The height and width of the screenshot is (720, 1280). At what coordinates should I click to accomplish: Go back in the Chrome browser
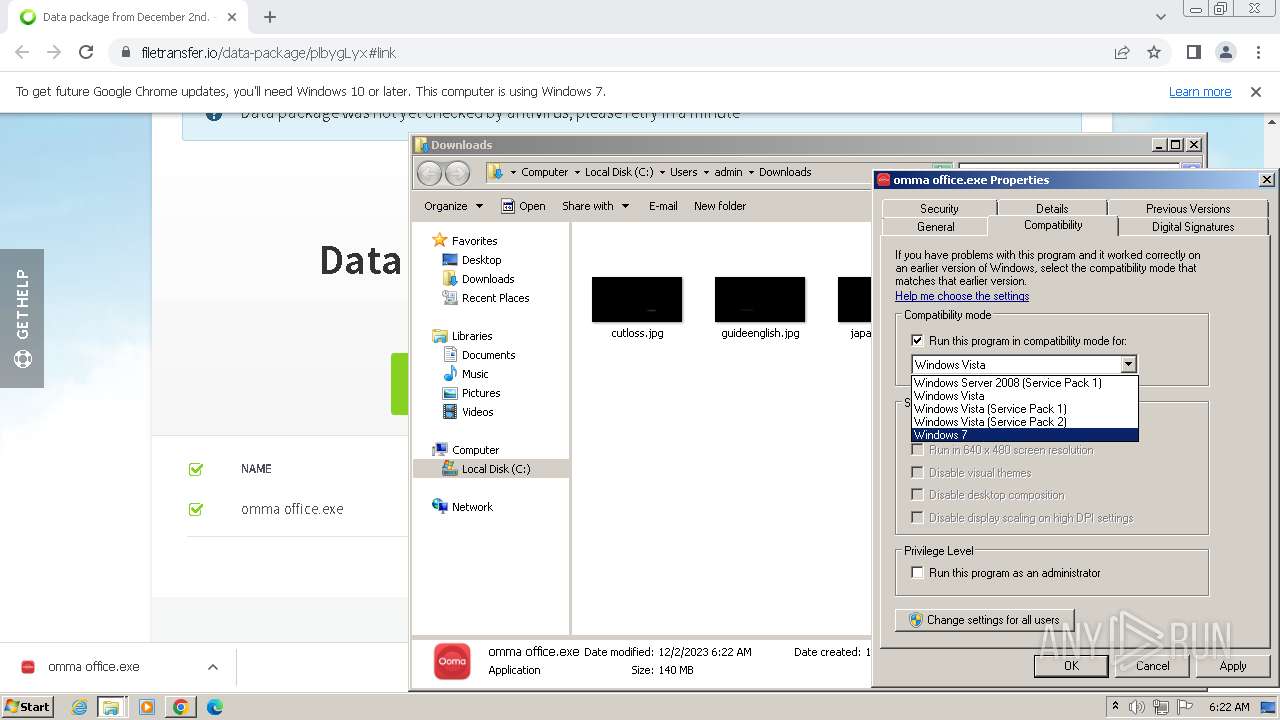tap(22, 52)
